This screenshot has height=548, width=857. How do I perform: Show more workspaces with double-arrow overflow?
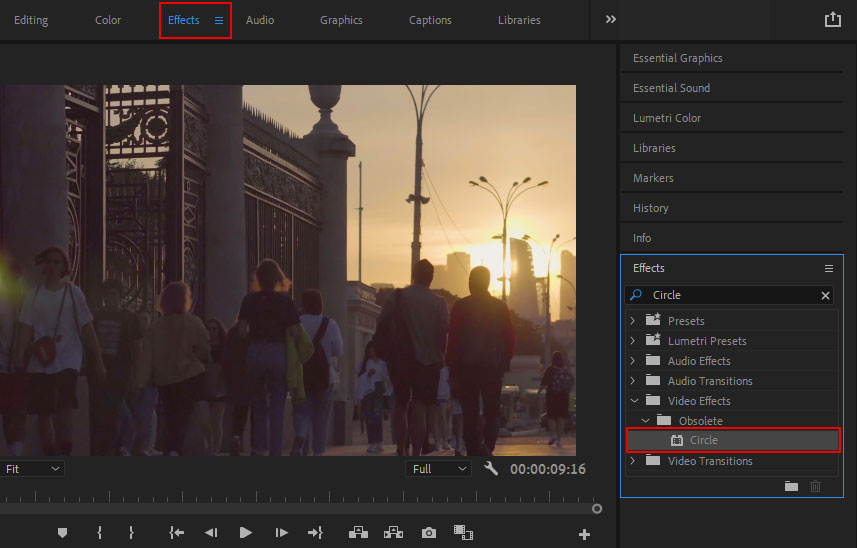pos(611,20)
